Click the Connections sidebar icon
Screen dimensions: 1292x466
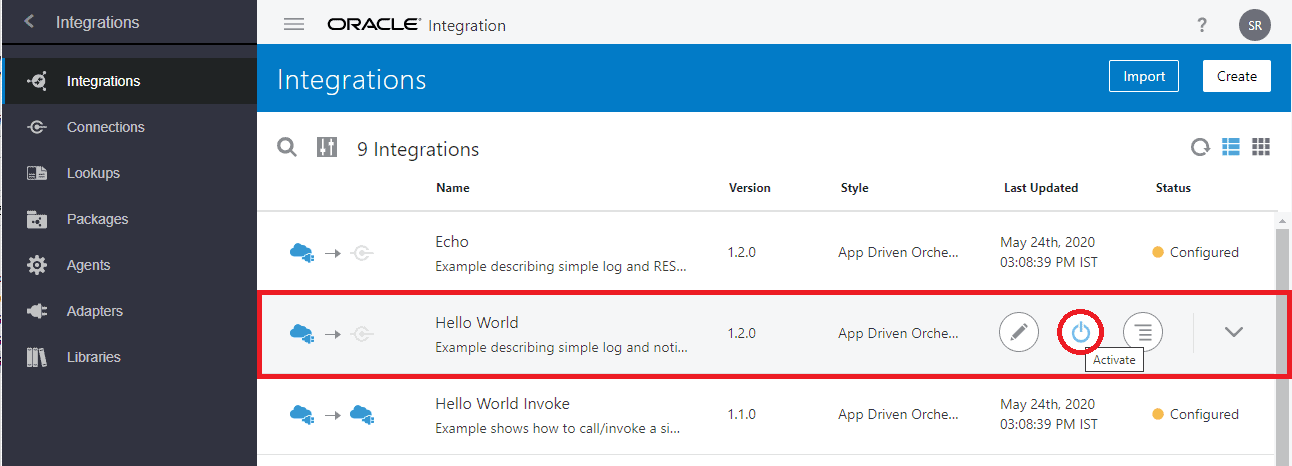37,127
